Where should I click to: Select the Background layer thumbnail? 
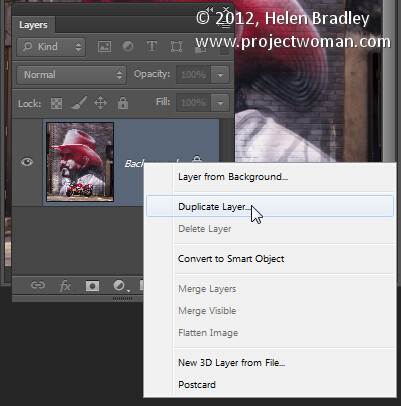pyautogui.click(x=80, y=162)
